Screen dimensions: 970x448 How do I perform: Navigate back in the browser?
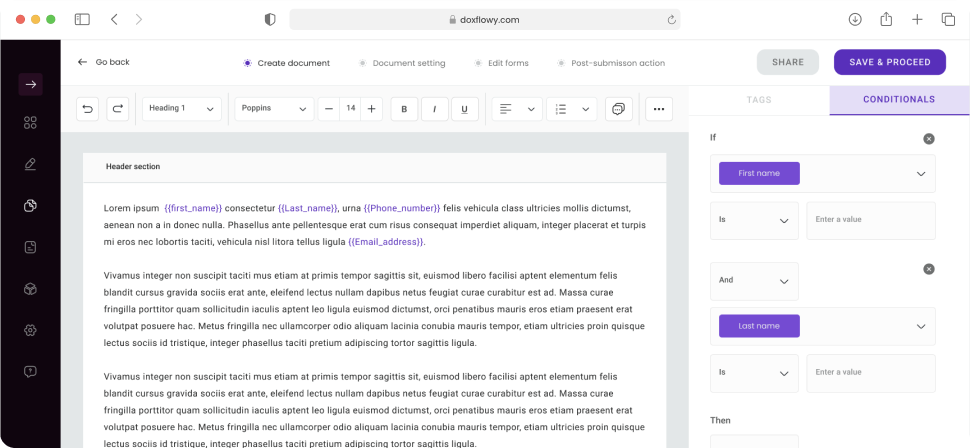tap(114, 19)
